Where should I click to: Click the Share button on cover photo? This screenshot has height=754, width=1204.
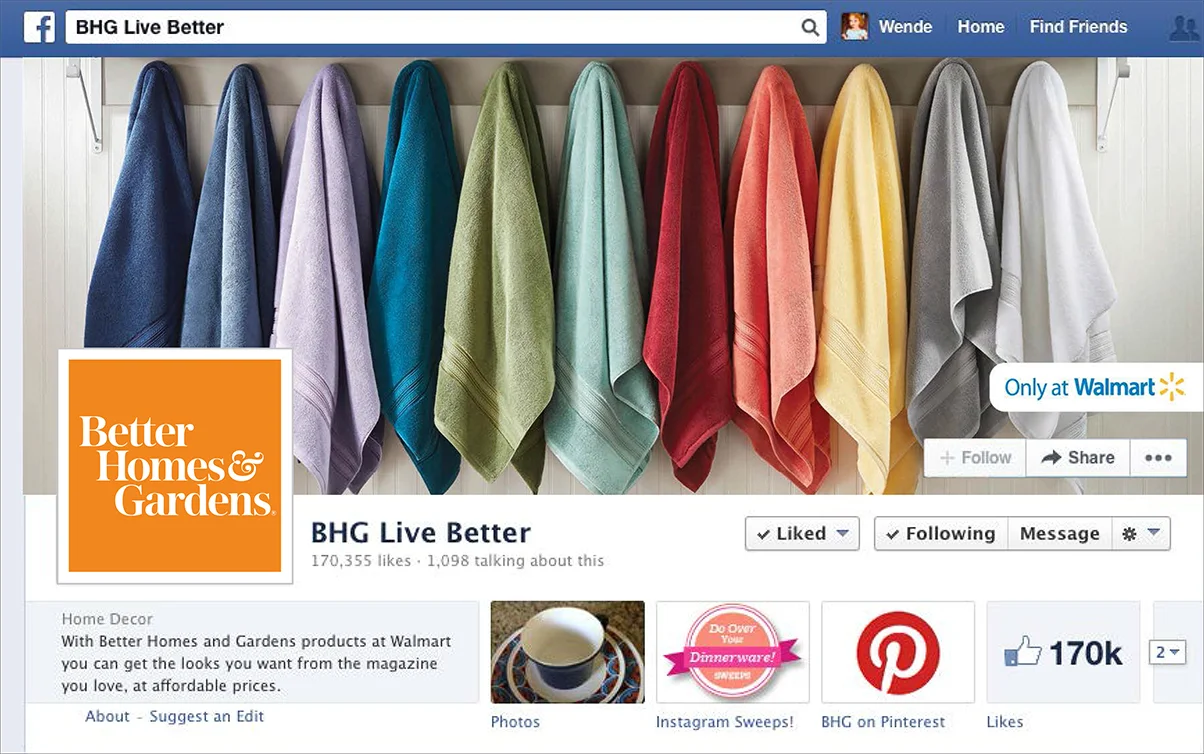[x=1078, y=457]
